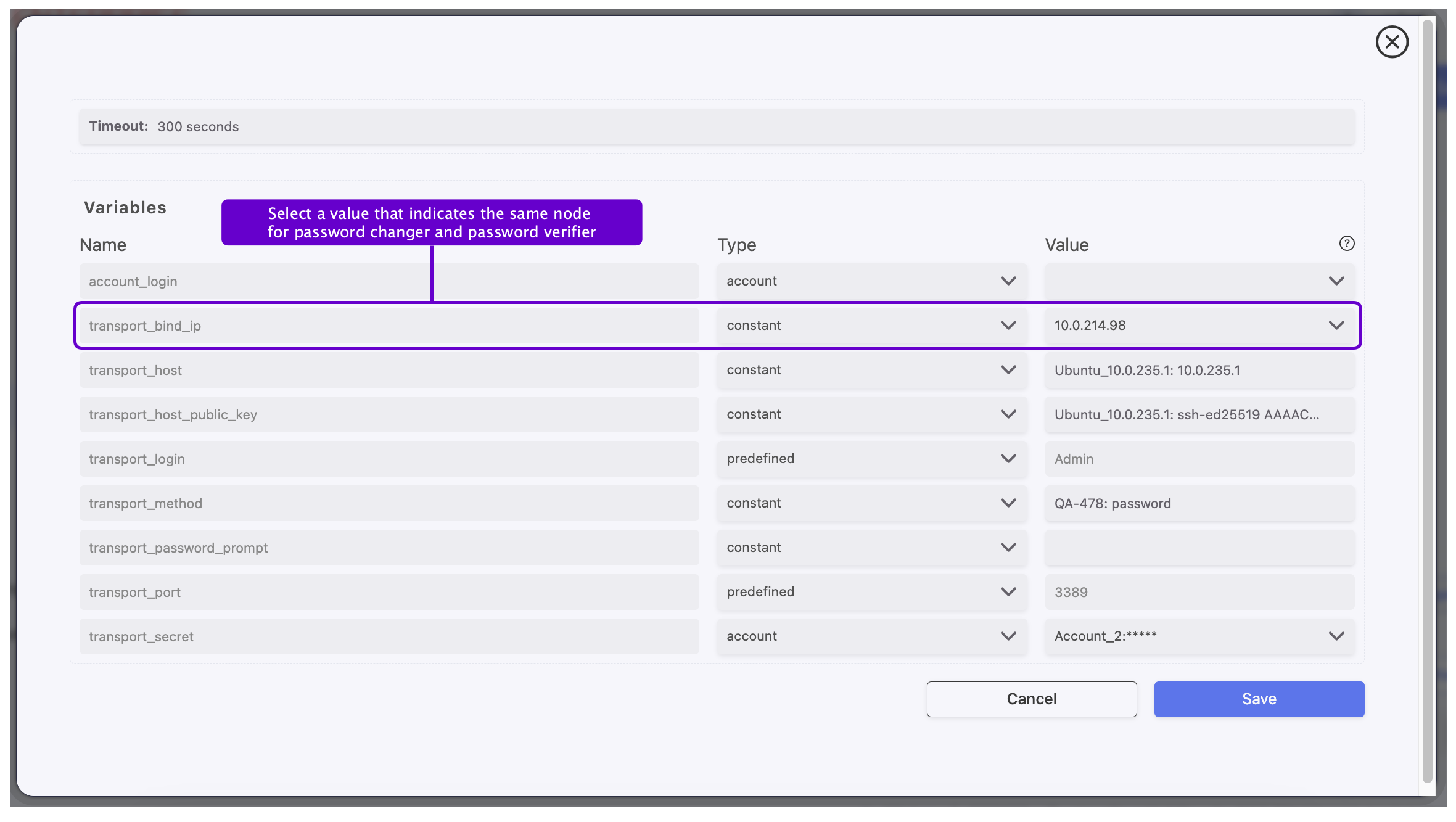
Task: Open the Value column help icon
Action: click(x=1347, y=244)
